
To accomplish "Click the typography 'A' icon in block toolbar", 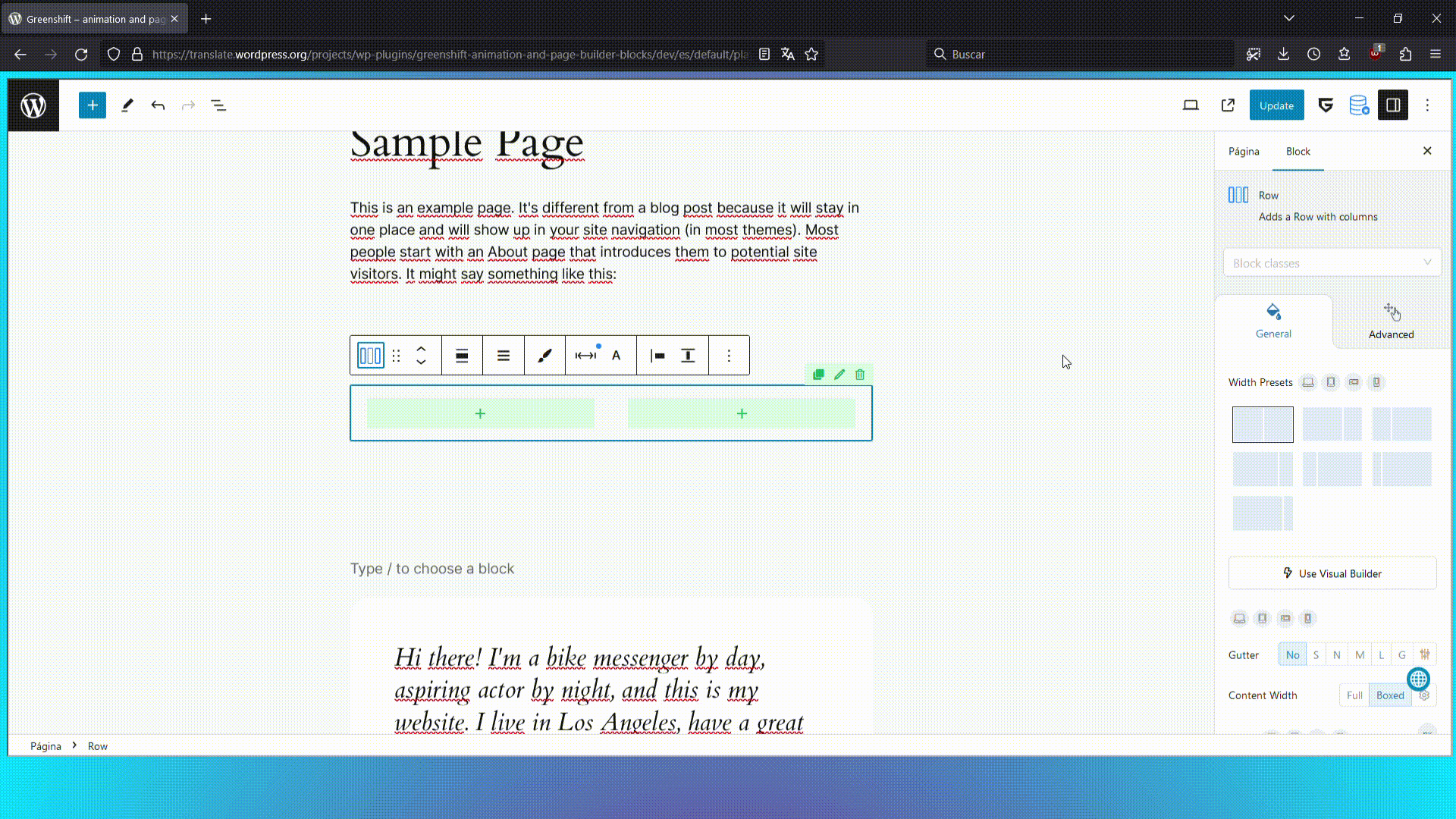I will 616,355.
